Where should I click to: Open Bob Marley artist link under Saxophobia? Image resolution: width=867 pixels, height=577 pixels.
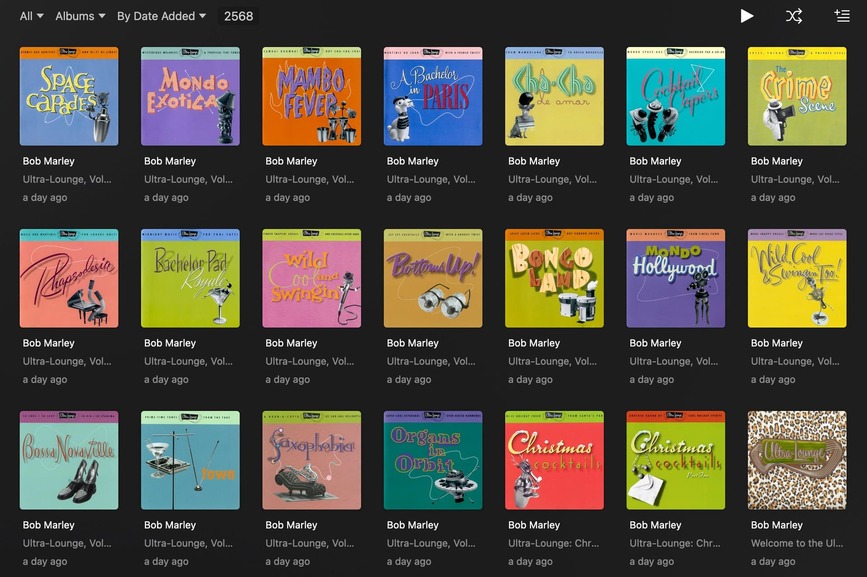(291, 525)
